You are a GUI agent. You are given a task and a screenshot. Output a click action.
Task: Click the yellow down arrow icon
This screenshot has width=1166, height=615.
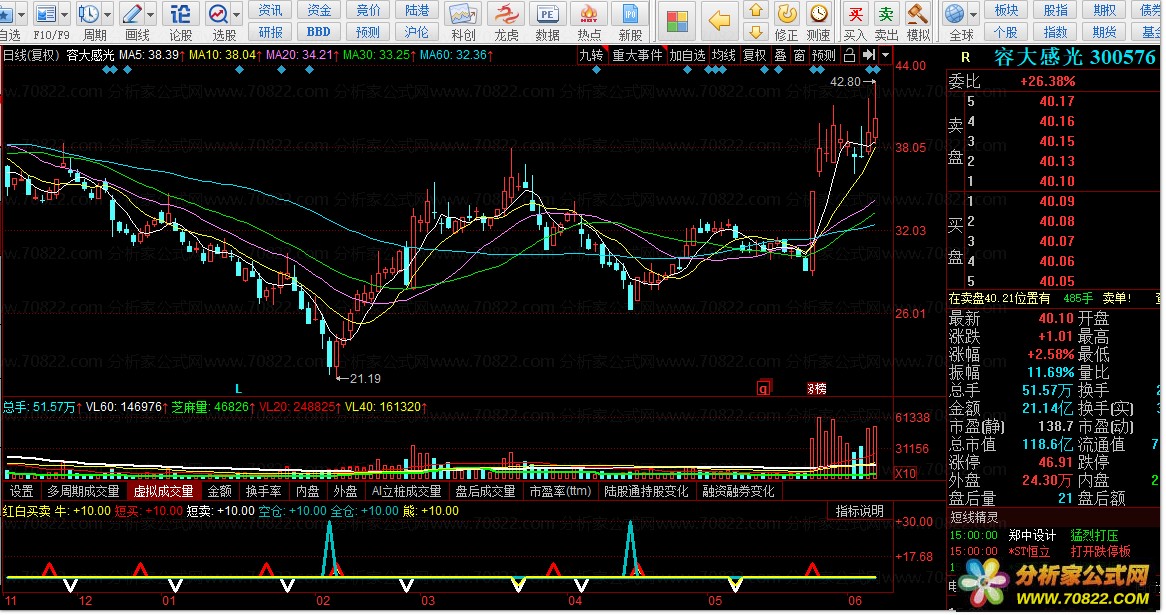tap(756, 32)
